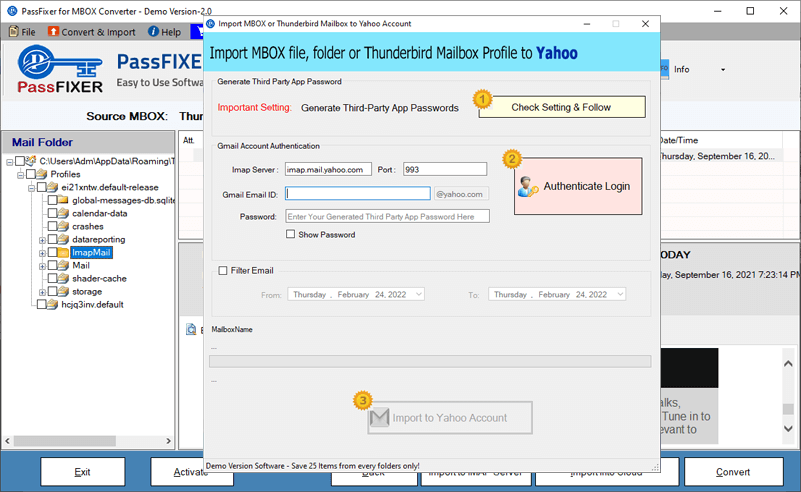Screen dimensions: 801x492
Task: Click the Help info icon
Action: (x=153, y=32)
